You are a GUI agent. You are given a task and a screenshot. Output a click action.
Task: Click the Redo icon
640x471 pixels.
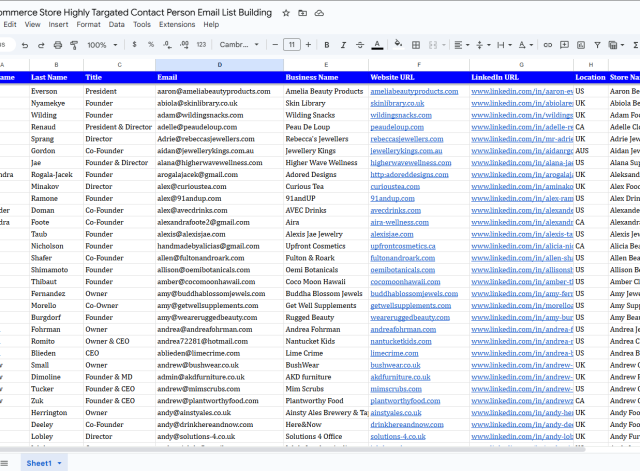click(x=41, y=45)
